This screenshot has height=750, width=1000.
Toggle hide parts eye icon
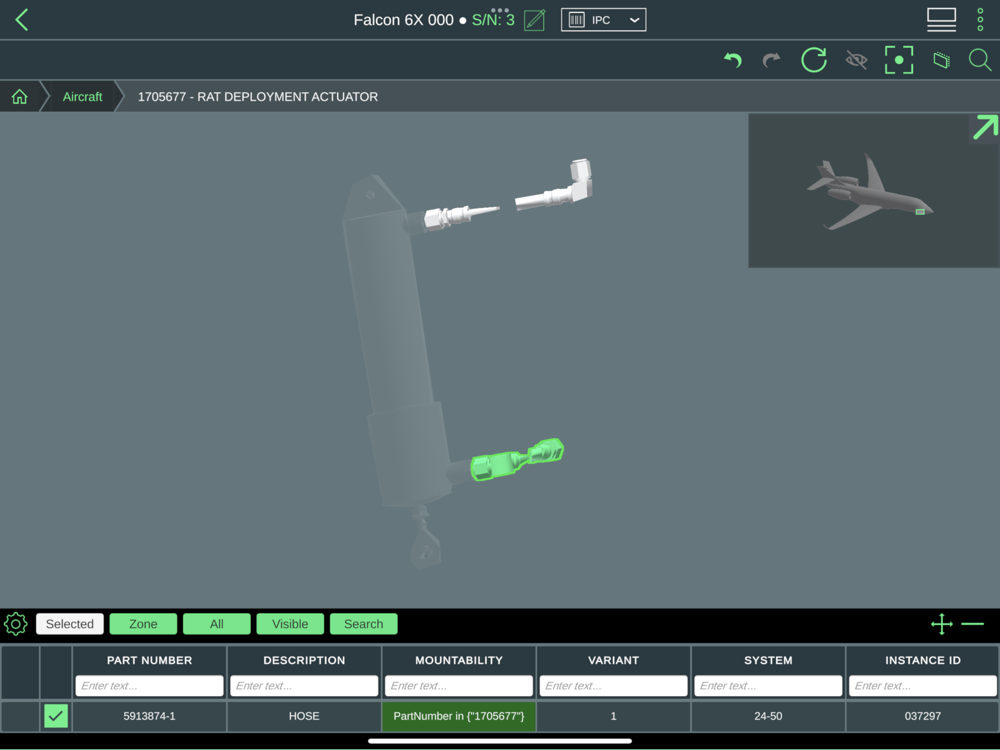856,60
